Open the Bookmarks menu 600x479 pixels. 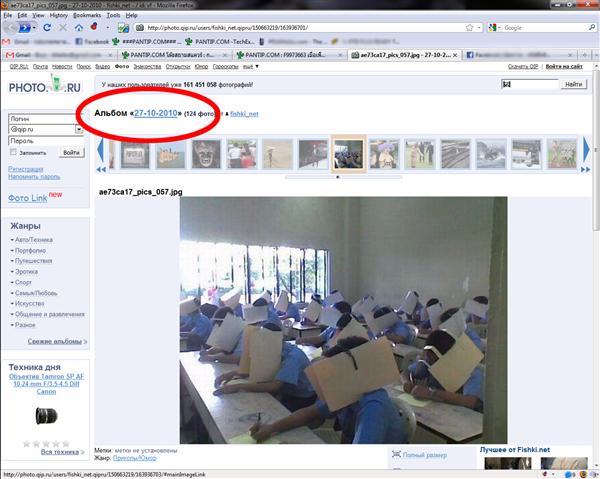[x=87, y=15]
